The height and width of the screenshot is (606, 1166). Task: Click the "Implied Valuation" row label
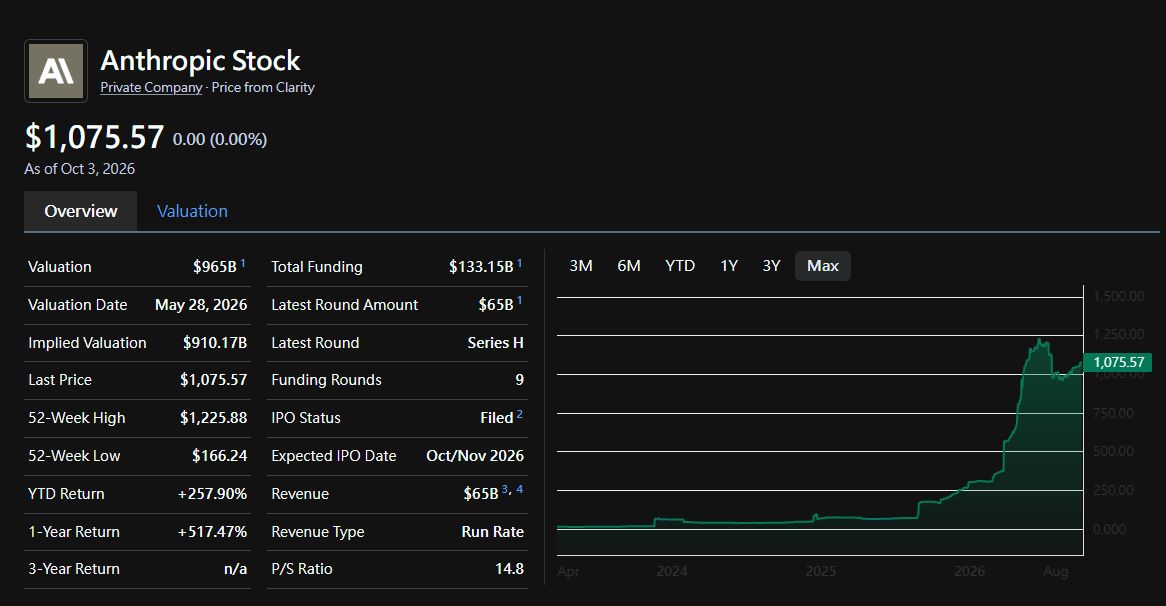coord(87,343)
